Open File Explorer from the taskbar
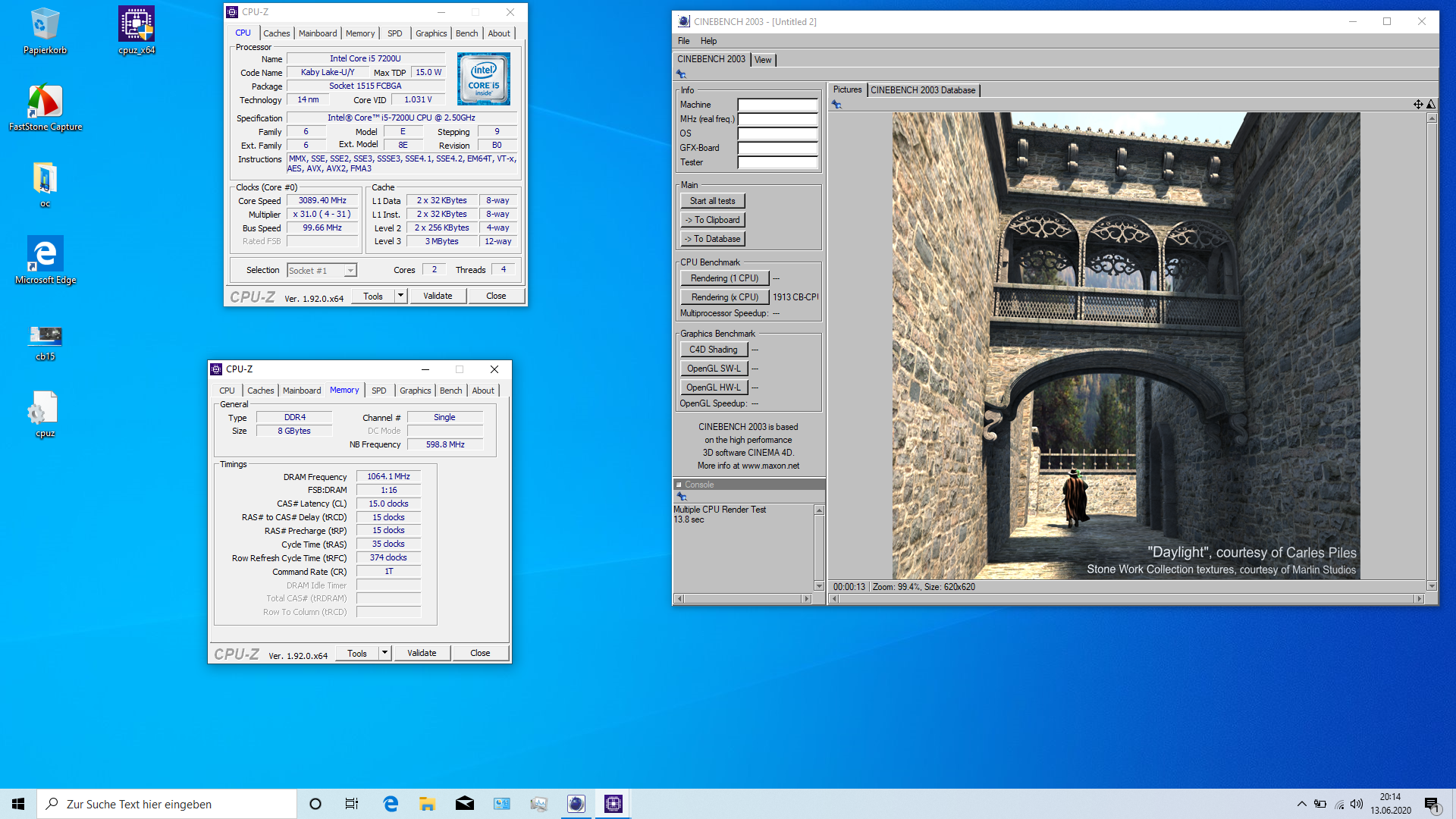The width and height of the screenshot is (1456, 819). click(x=427, y=804)
